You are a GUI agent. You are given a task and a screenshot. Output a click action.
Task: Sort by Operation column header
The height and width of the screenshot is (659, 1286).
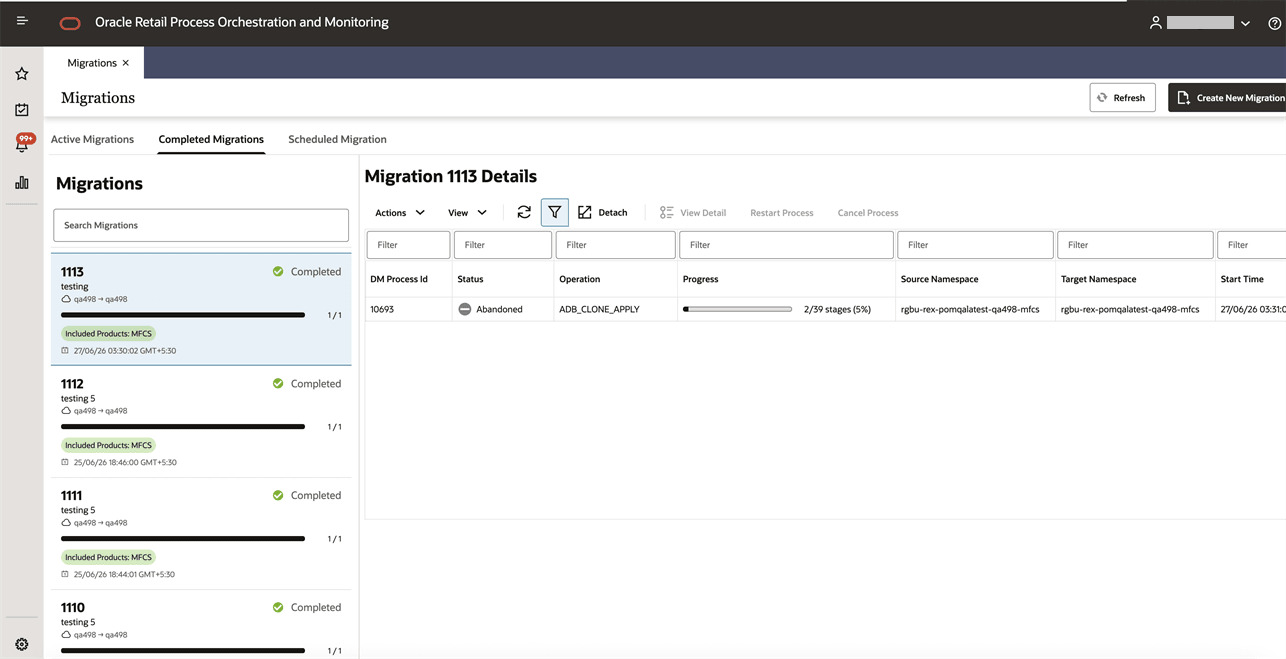pyautogui.click(x=580, y=279)
